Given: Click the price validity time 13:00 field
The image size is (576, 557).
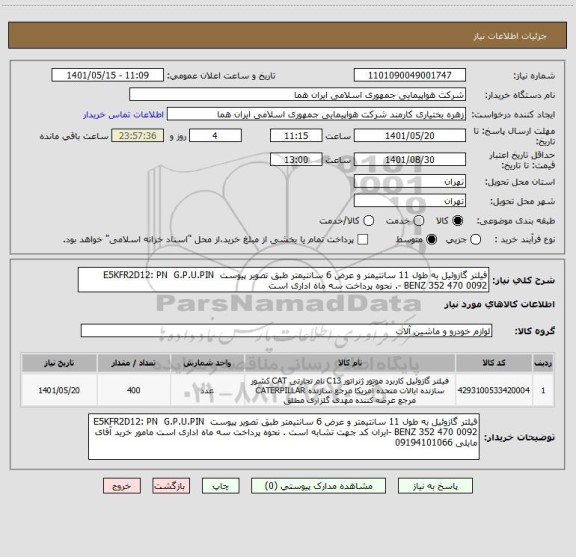Looking at the screenshot, I should (296, 159).
